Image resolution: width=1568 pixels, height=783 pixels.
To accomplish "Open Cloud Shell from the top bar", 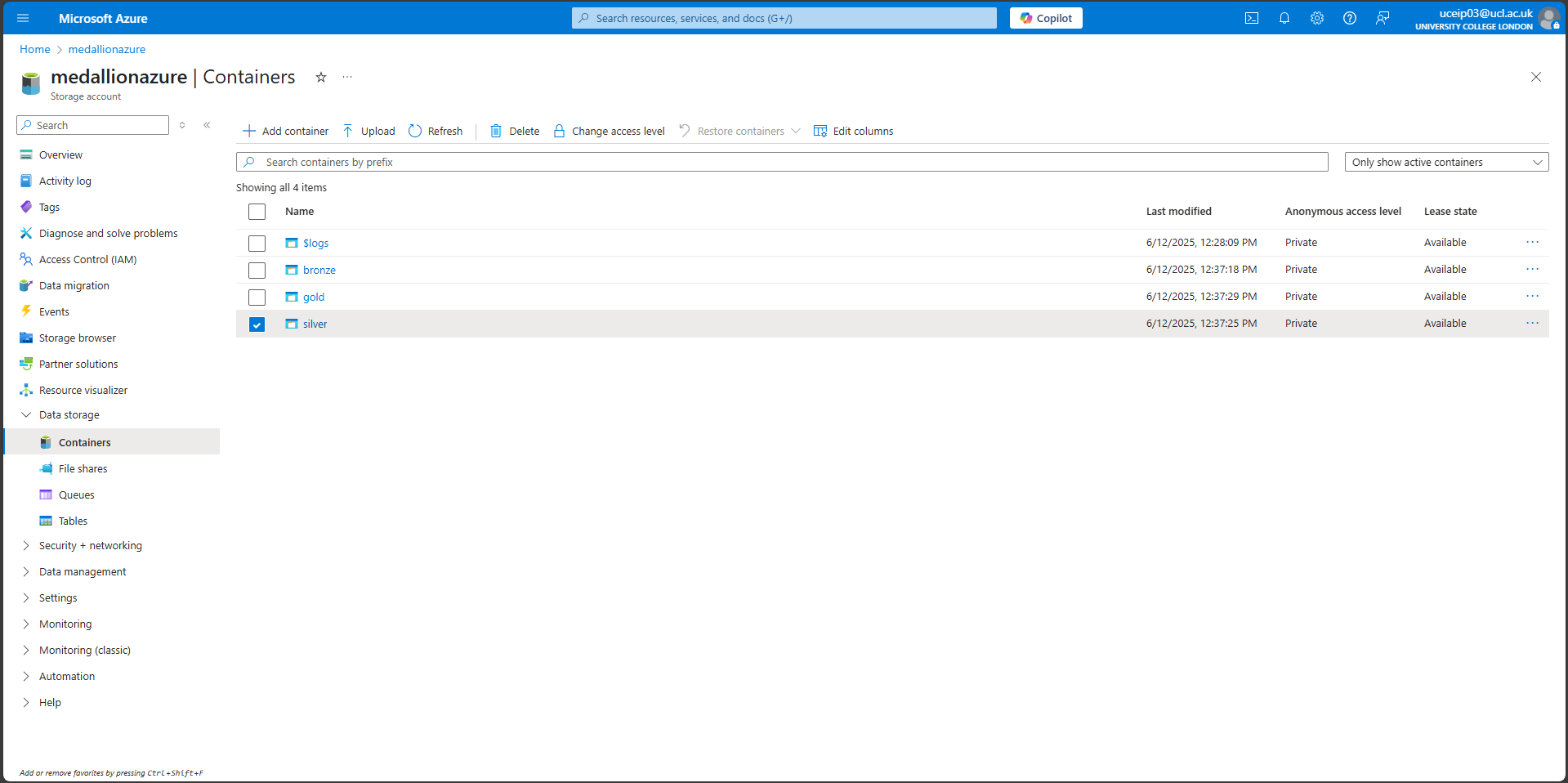I will [x=1251, y=18].
